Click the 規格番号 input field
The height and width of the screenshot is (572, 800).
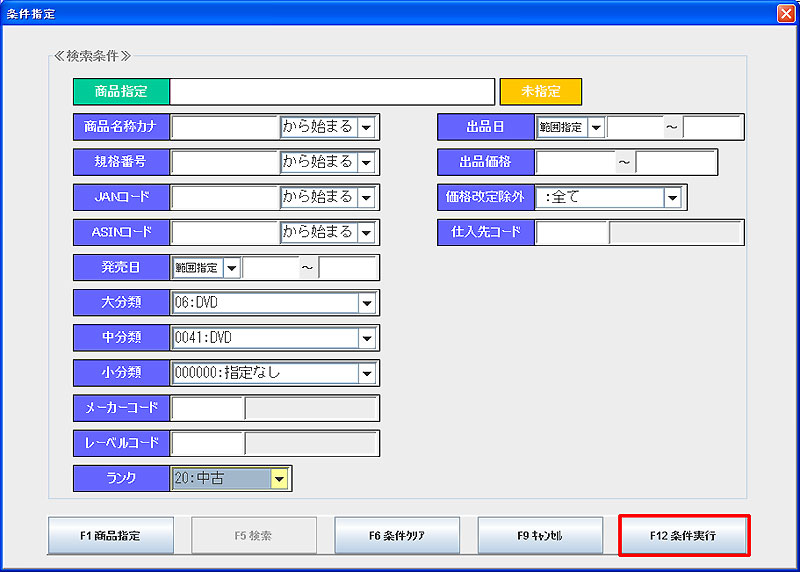point(224,162)
